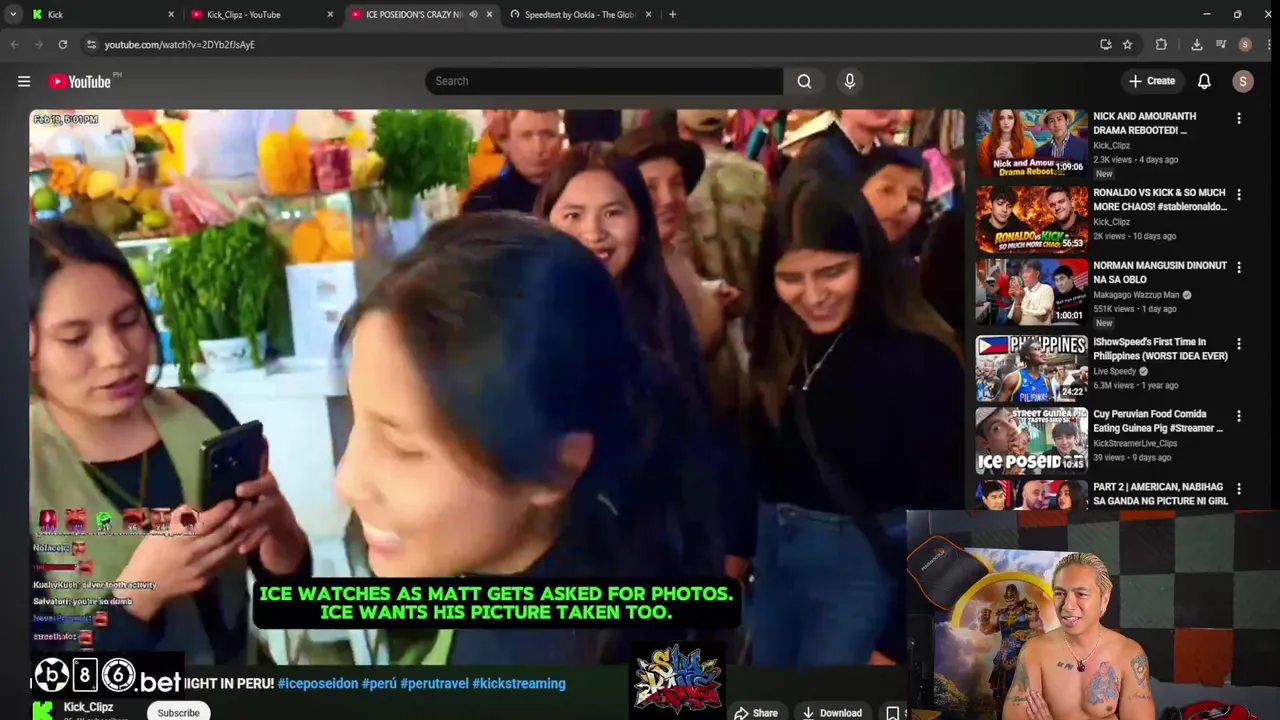The height and width of the screenshot is (720, 1280).
Task: Open iShowSpeed Philippines video thumbnail
Action: point(1031,368)
